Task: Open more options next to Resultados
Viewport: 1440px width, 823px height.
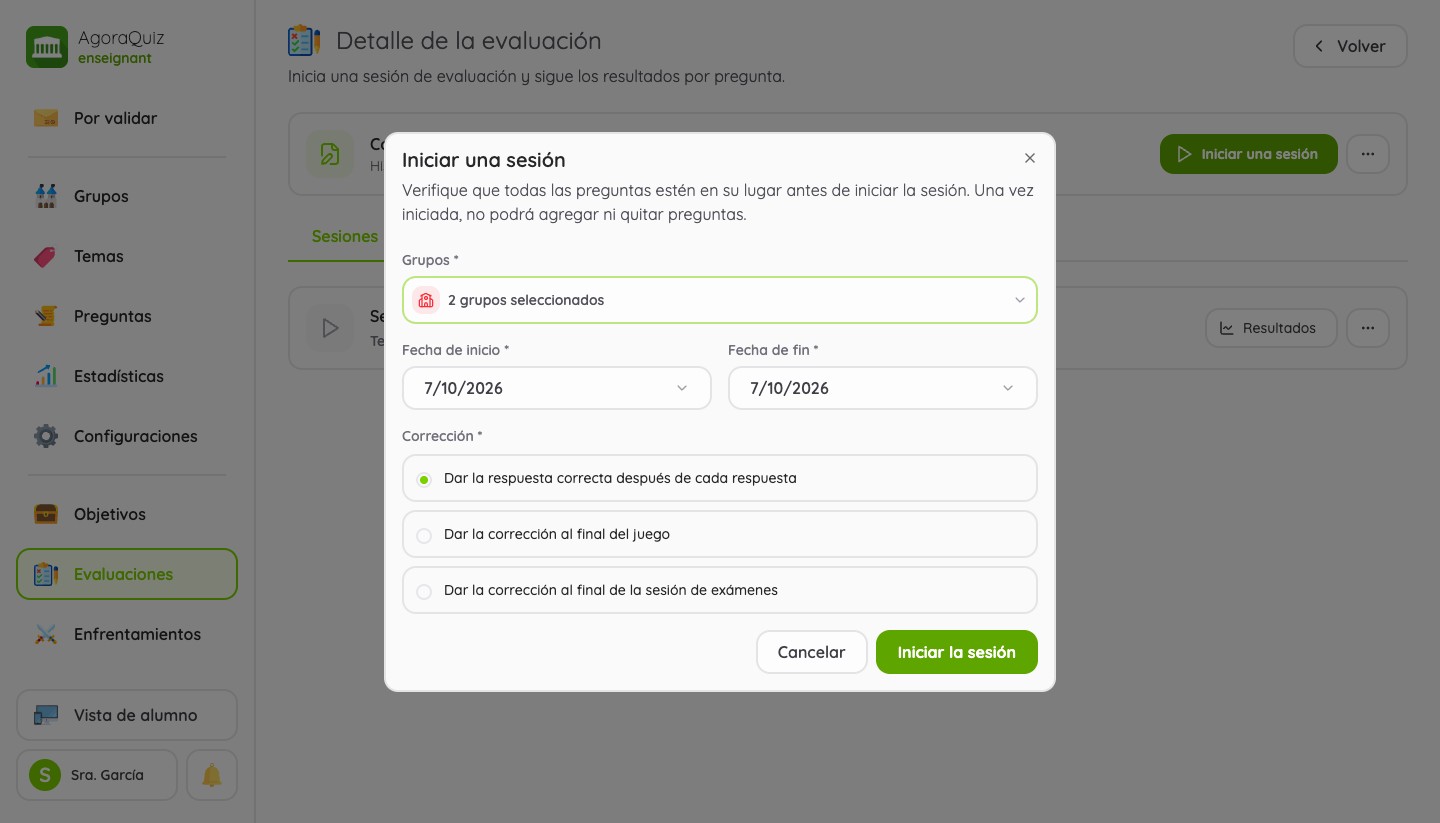Action: 1368,328
